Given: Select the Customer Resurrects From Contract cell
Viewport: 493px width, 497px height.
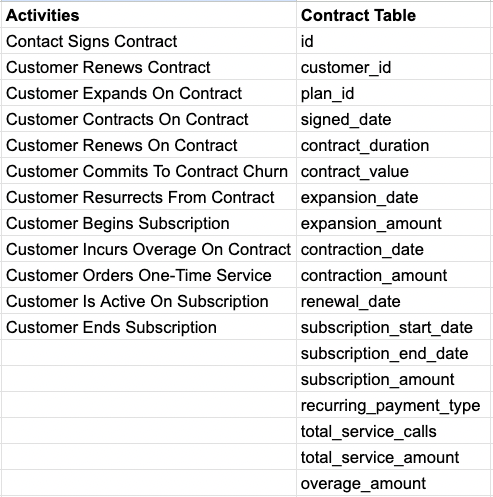Looking at the screenshot, I should tap(149, 197).
